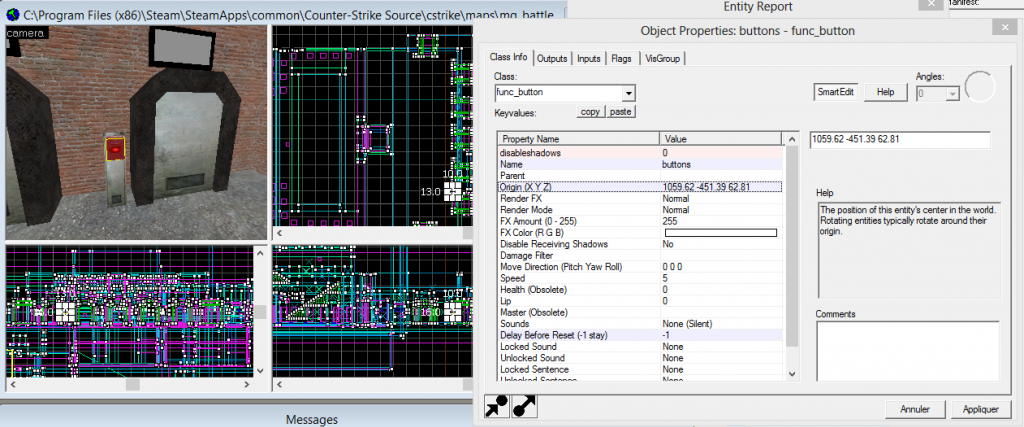Open the Inputs tab
Viewport: 1024px width, 427px height.
tap(589, 59)
